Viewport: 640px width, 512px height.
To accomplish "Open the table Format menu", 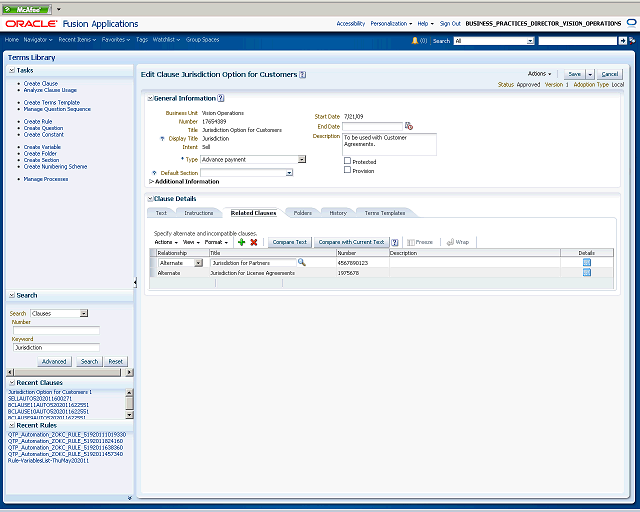I will 216,242.
